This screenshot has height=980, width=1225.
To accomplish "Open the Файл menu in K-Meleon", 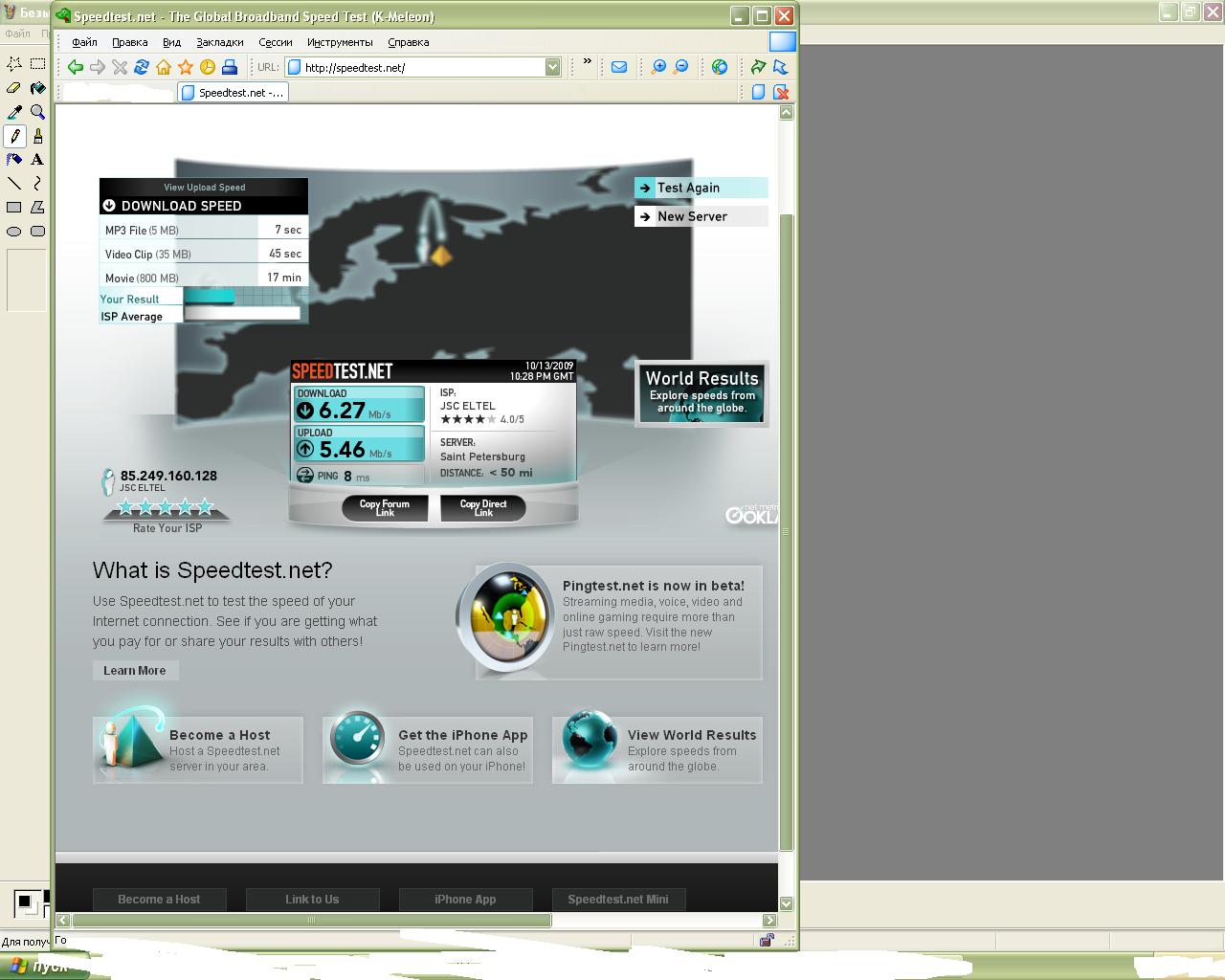I will coord(84,42).
